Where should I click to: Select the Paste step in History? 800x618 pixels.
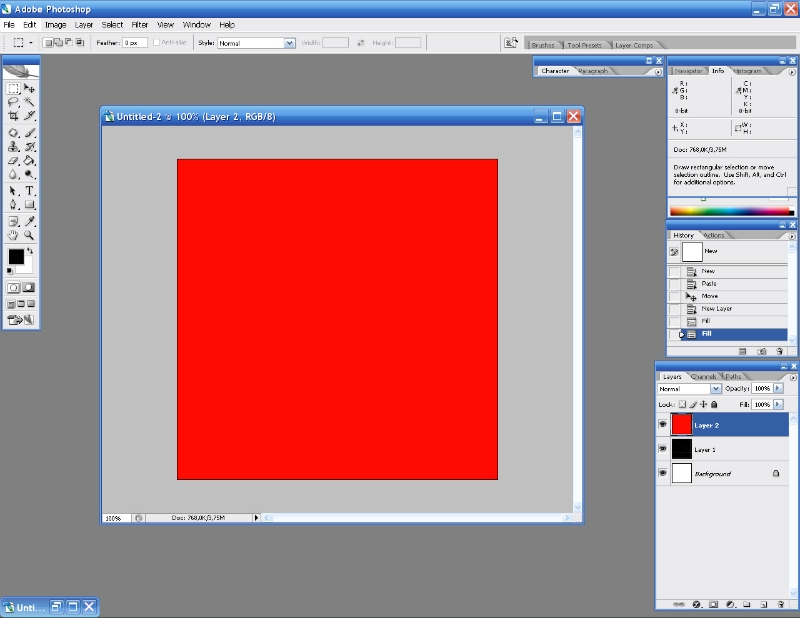pos(709,284)
